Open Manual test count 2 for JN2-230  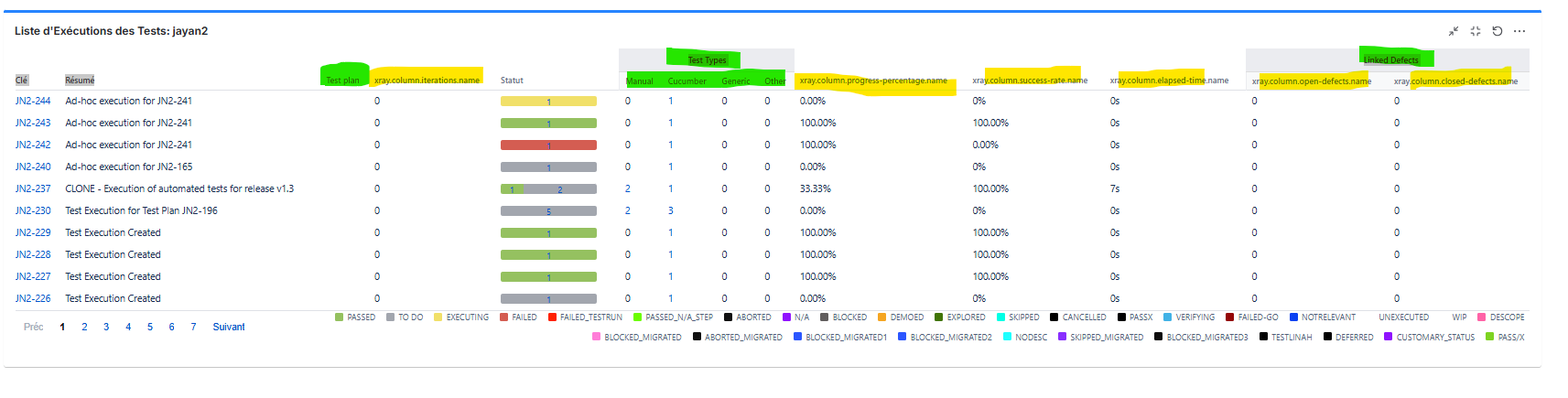pos(628,211)
